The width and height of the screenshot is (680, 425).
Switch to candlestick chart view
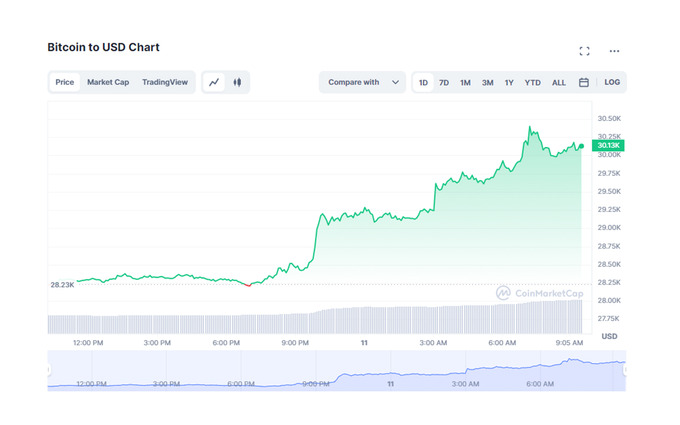[238, 82]
